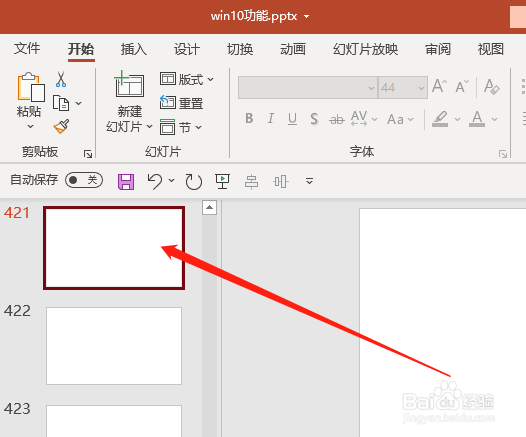
Task: Click the Cut scissors icon
Action: (x=61, y=79)
